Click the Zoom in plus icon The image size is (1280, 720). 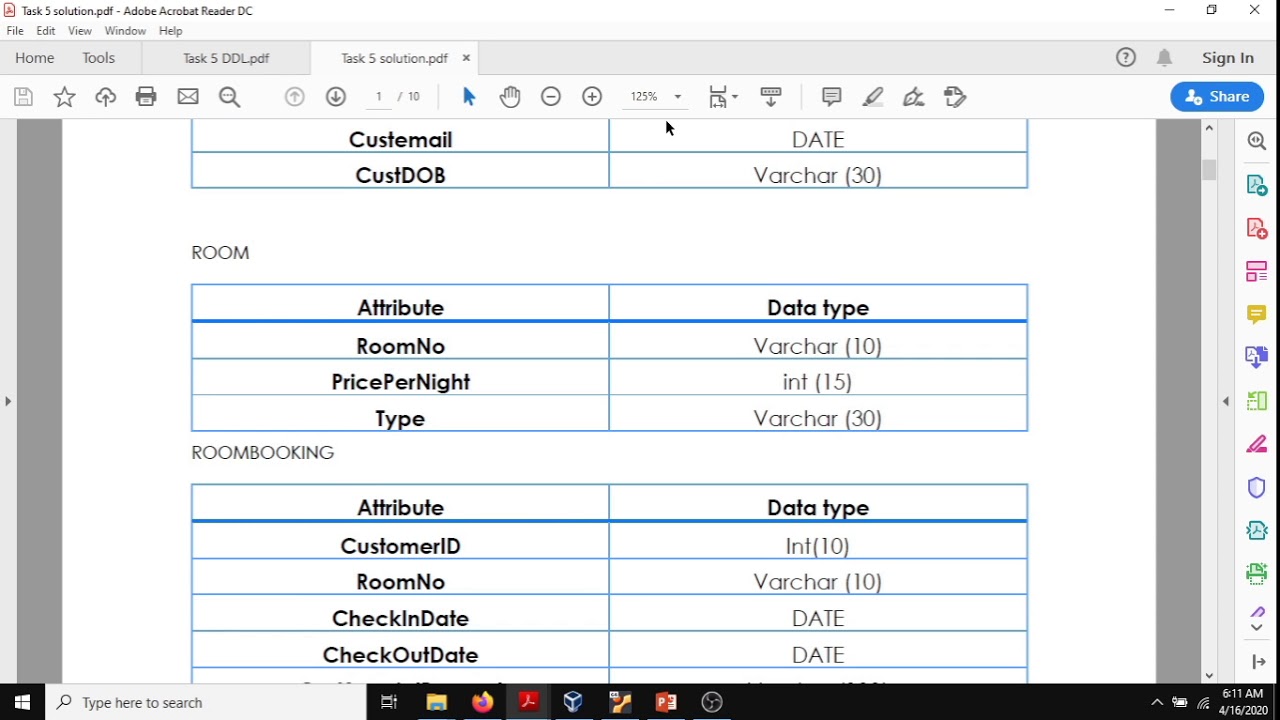point(592,97)
